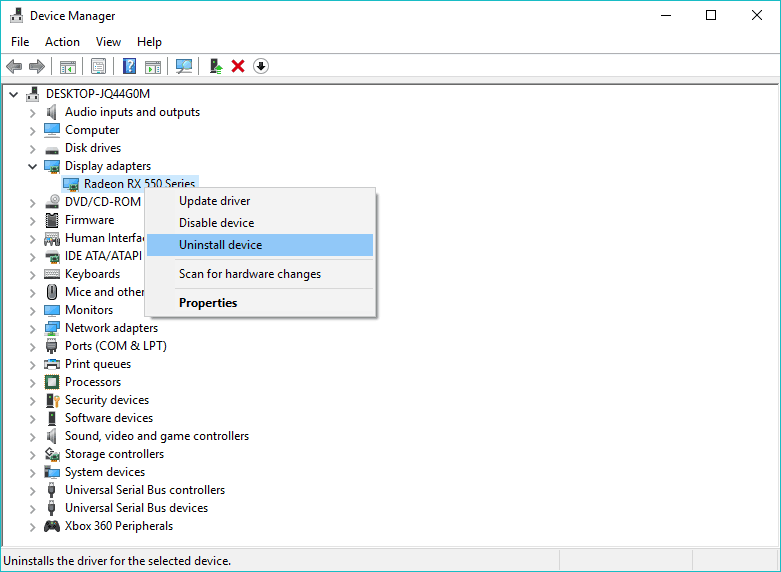Image resolution: width=781 pixels, height=572 pixels.
Task: Select the Xbox 360 Peripherals label
Action: click(x=119, y=526)
